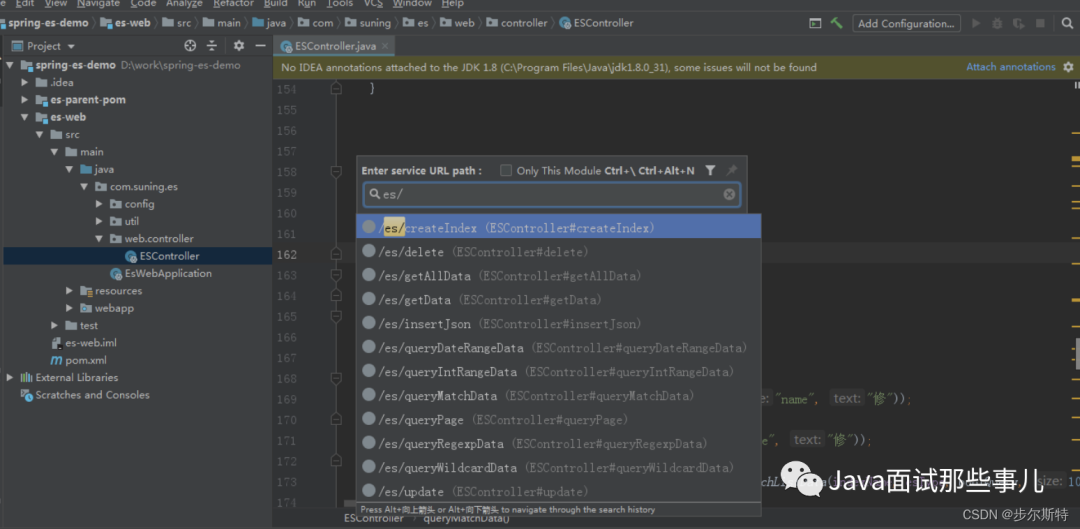Click Collapse All icon in Project panel
Screen dimensions: 1080x529
(212, 46)
